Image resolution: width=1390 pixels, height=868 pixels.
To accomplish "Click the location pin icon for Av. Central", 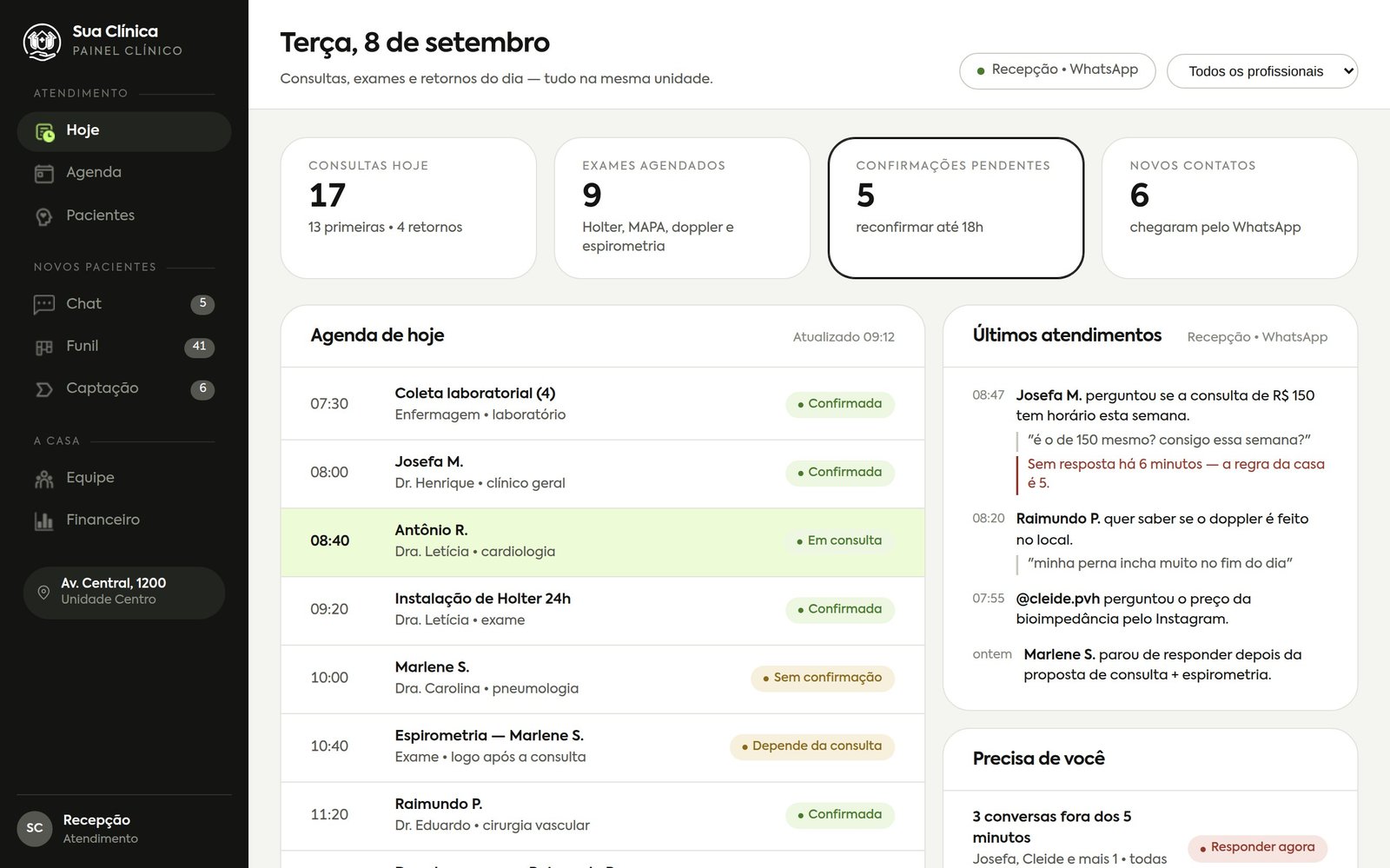I will point(43,593).
